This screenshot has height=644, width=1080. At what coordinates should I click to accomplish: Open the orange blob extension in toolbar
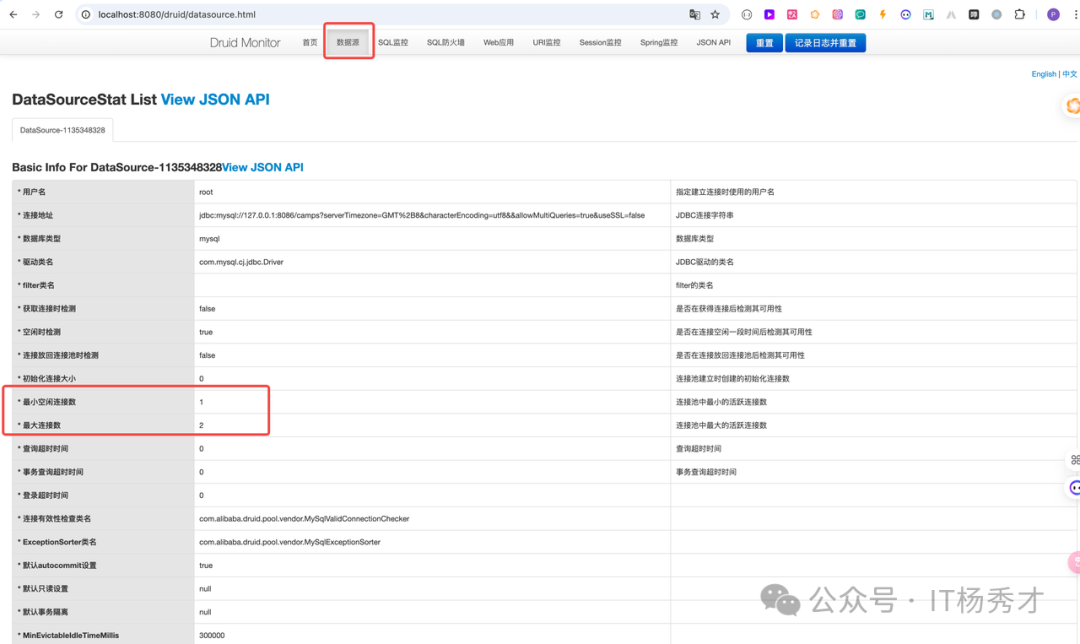pyautogui.click(x=815, y=14)
